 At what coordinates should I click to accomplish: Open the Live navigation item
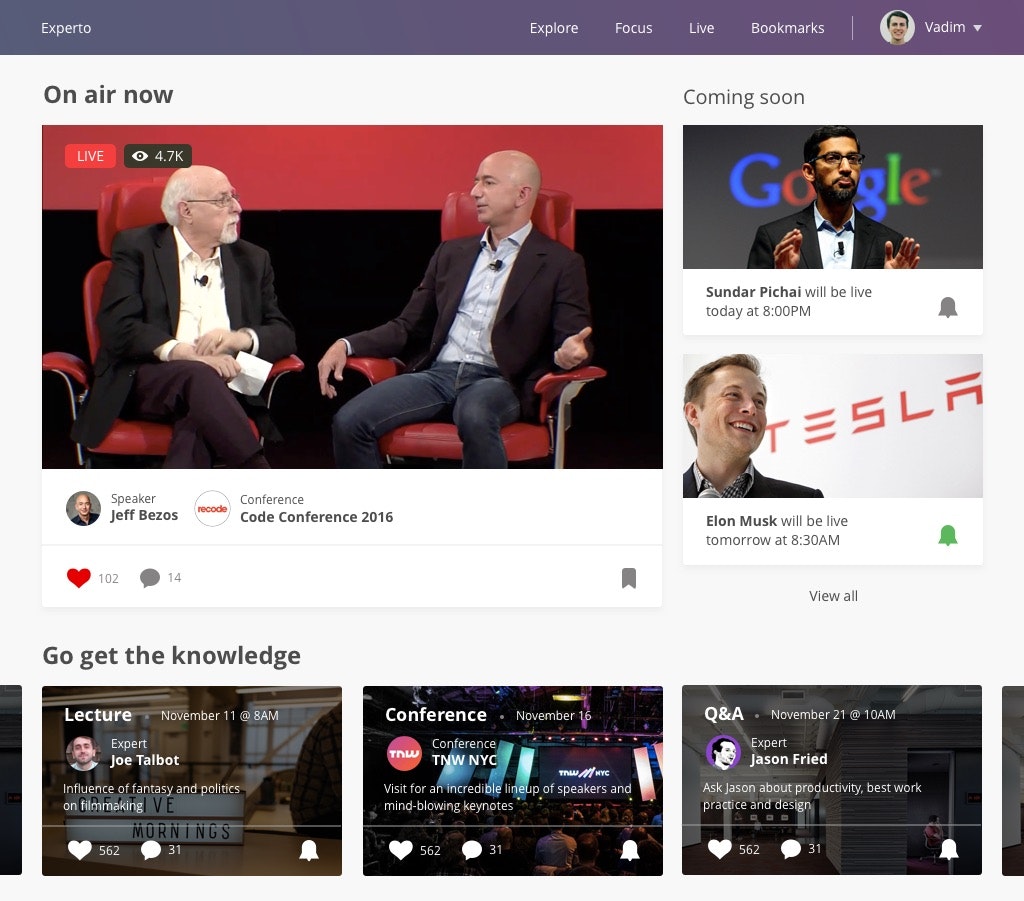click(701, 28)
